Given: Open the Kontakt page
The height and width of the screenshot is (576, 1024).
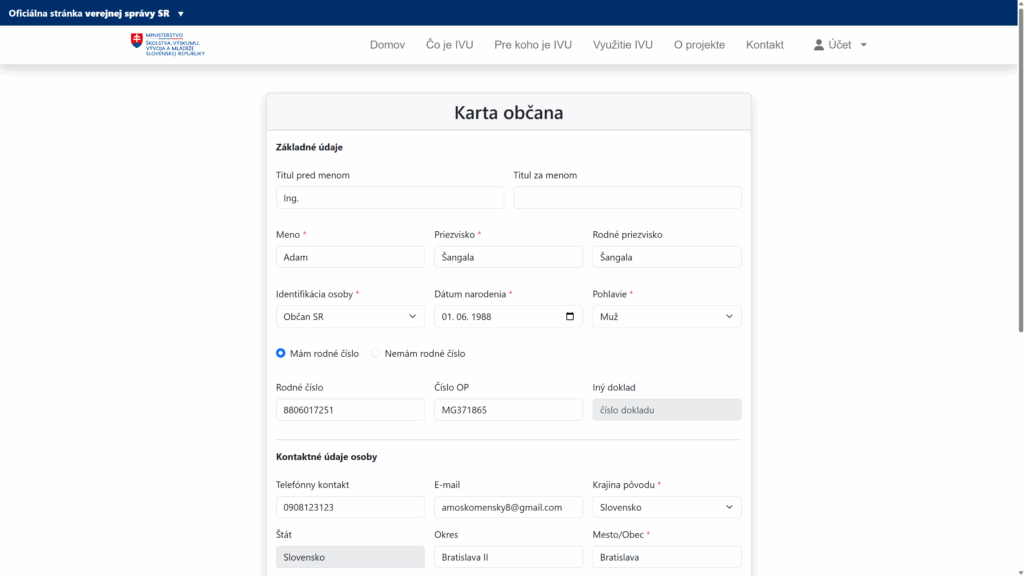Looking at the screenshot, I should pyautogui.click(x=764, y=44).
